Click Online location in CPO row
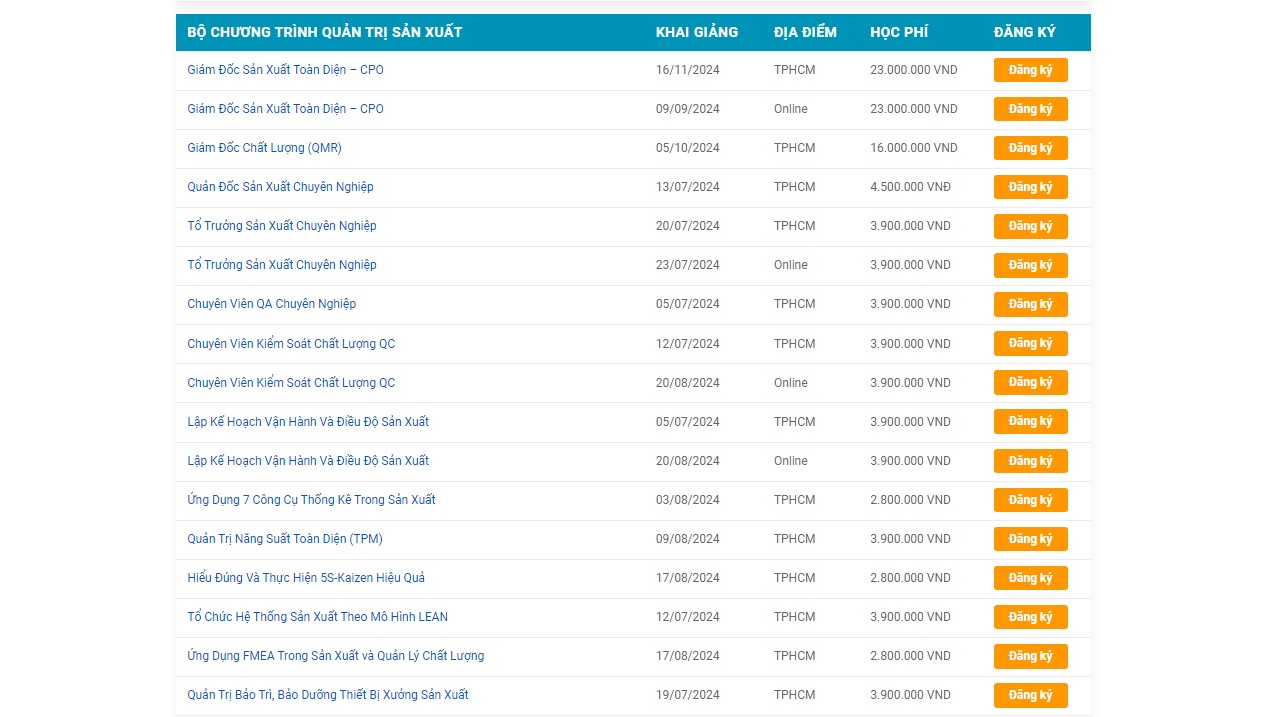This screenshot has height=717, width=1273. [791, 109]
